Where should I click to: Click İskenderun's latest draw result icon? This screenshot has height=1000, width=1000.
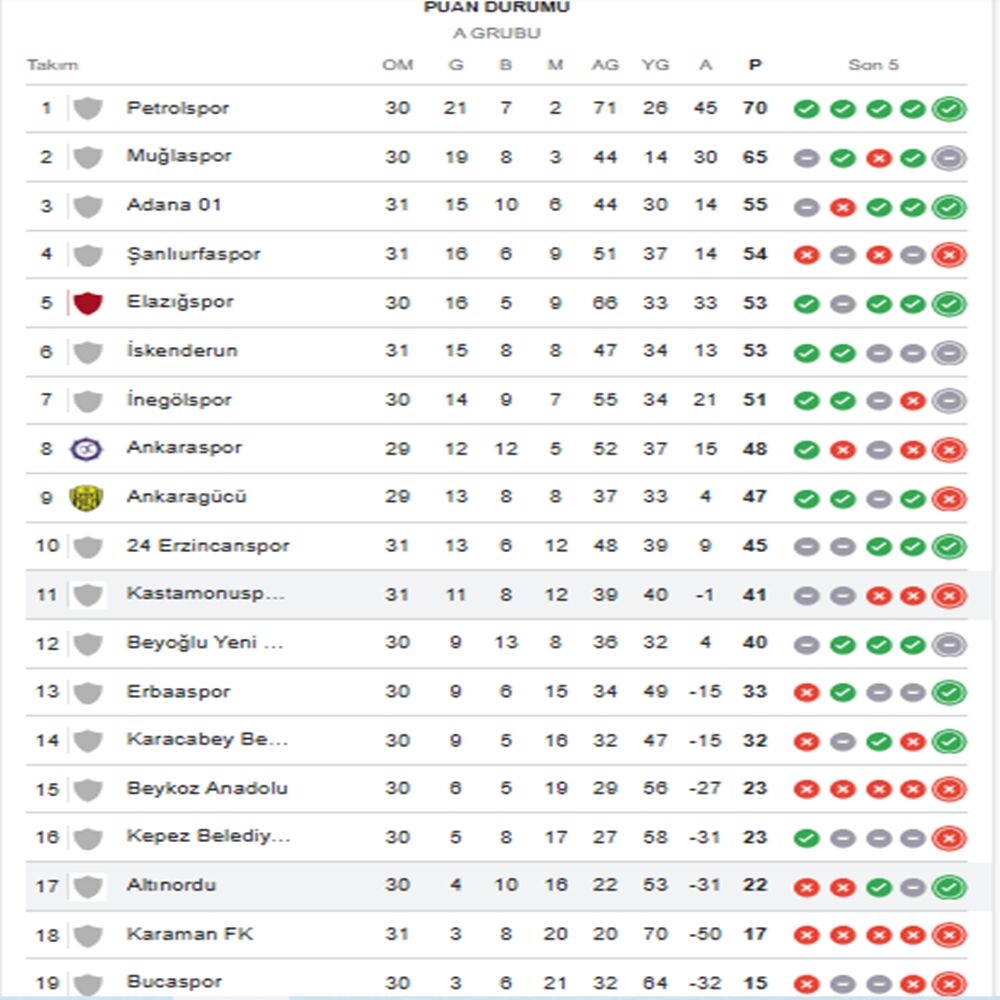point(948,352)
